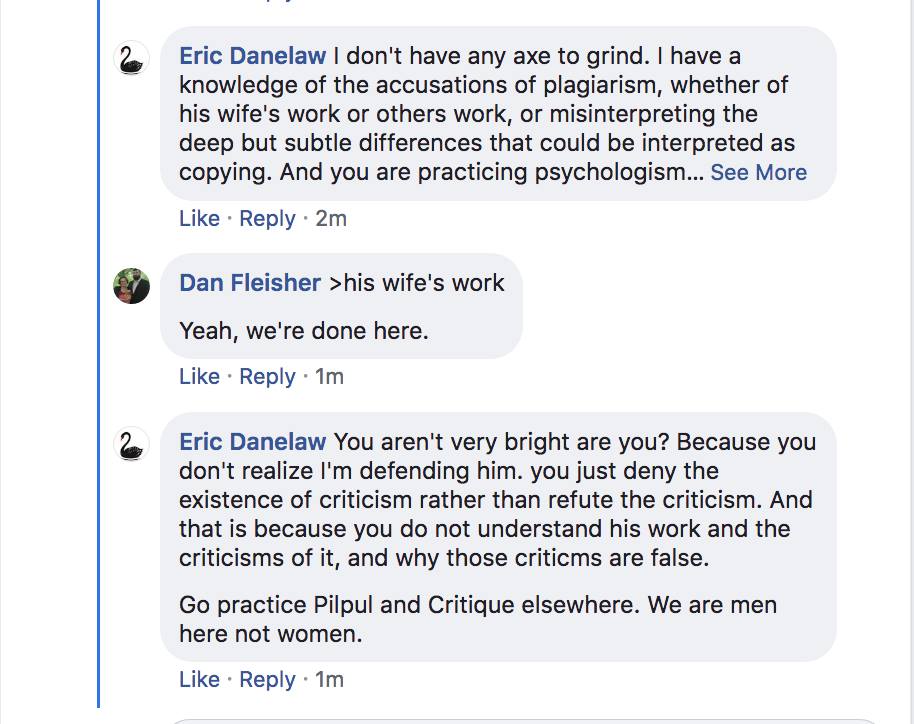Reply to Dan Fleisher's comment

[267, 377]
